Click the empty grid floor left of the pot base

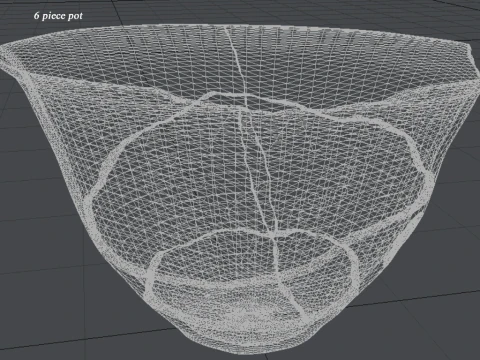coord(67,300)
